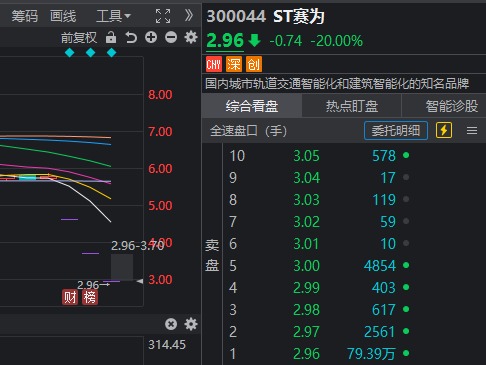Open the order book hamburger menu
486x365 pixels.
(x=472, y=130)
